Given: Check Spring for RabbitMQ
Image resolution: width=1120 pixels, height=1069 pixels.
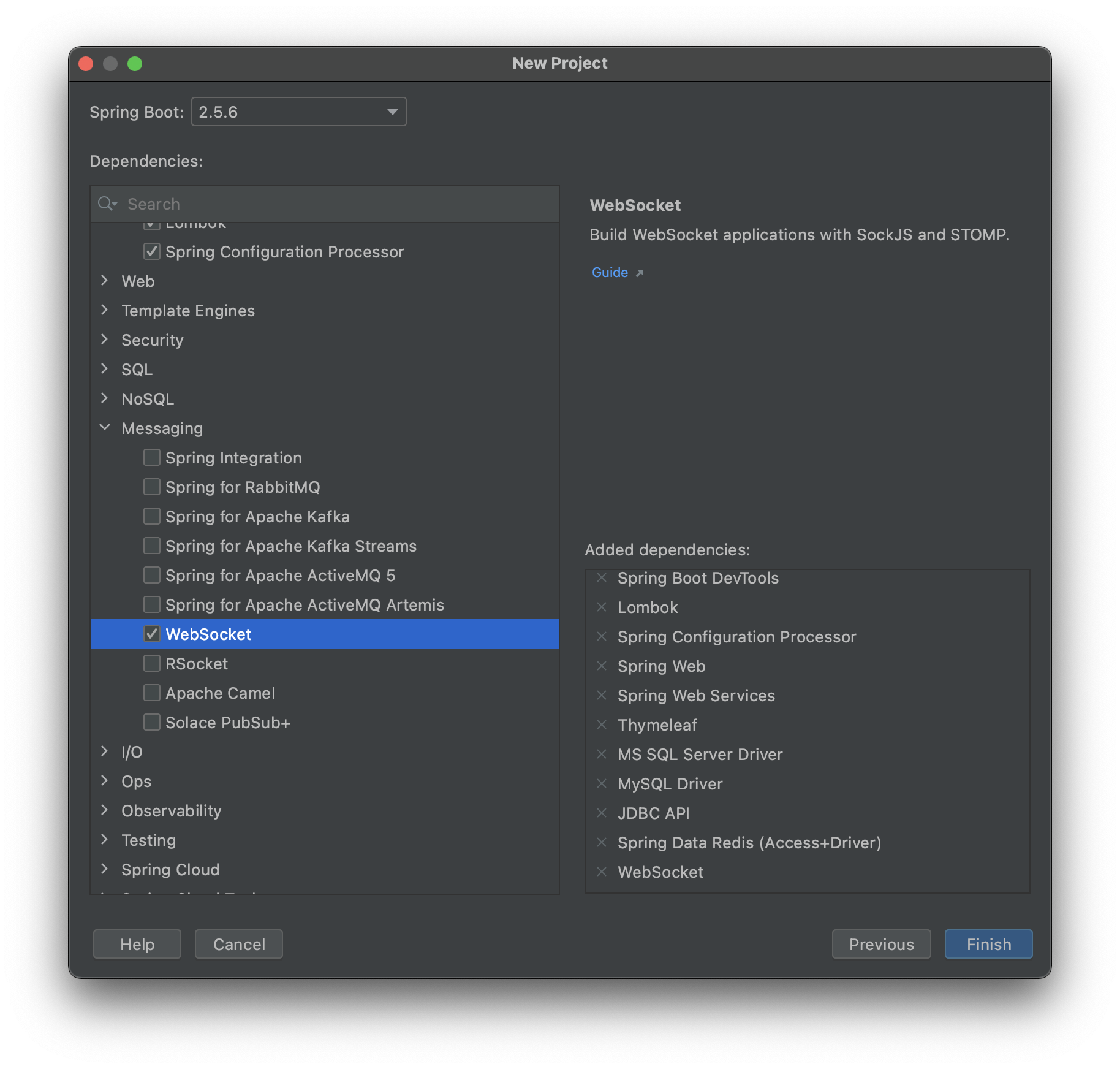Looking at the screenshot, I should point(151,487).
